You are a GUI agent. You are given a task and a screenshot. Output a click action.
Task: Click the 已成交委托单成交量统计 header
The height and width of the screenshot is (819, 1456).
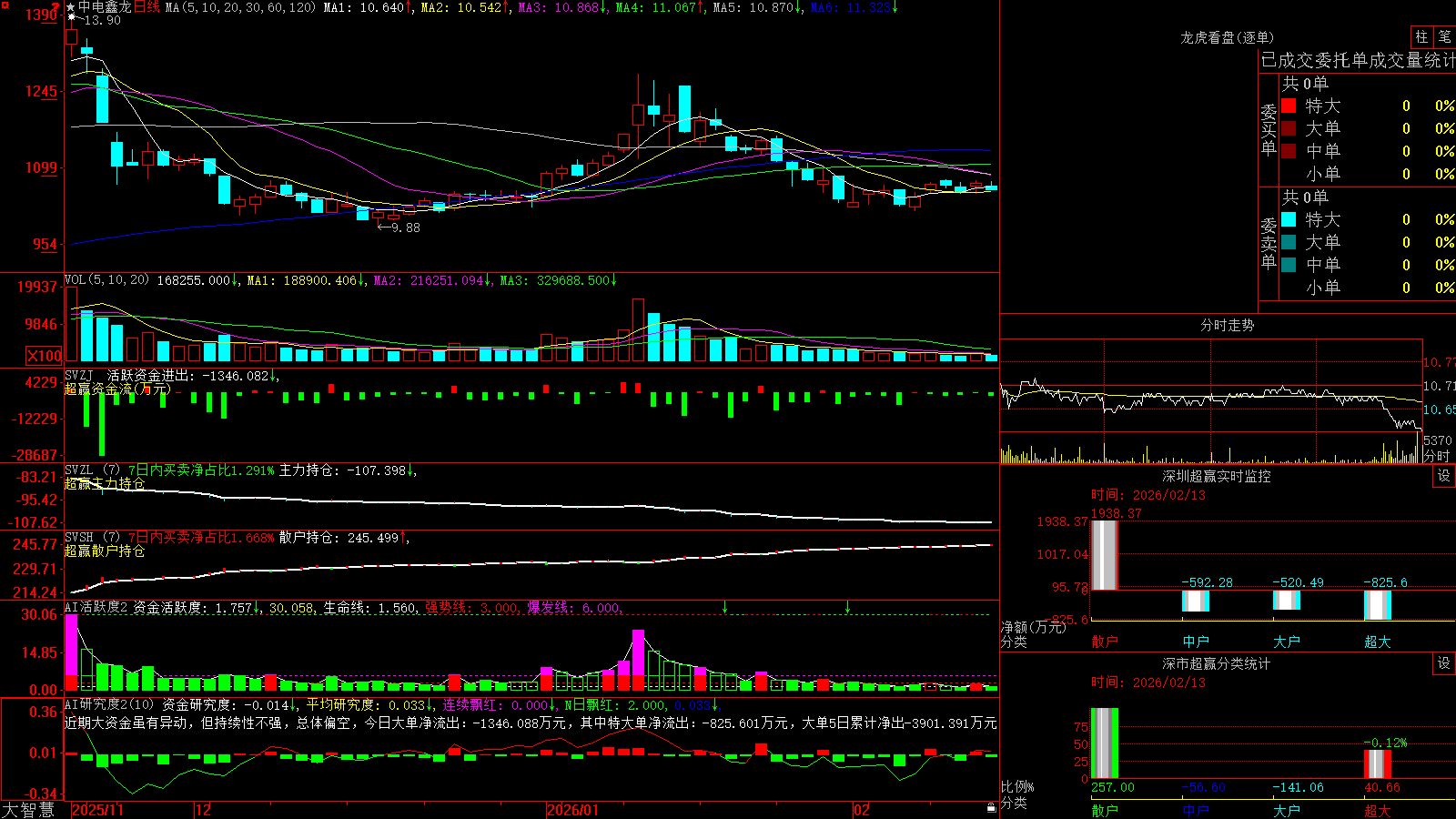pos(1358,61)
